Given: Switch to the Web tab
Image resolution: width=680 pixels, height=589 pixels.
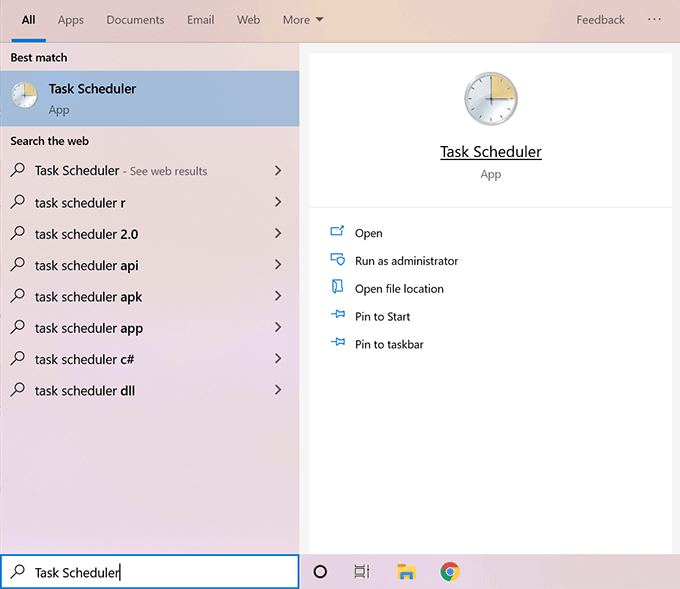Looking at the screenshot, I should tap(248, 20).
